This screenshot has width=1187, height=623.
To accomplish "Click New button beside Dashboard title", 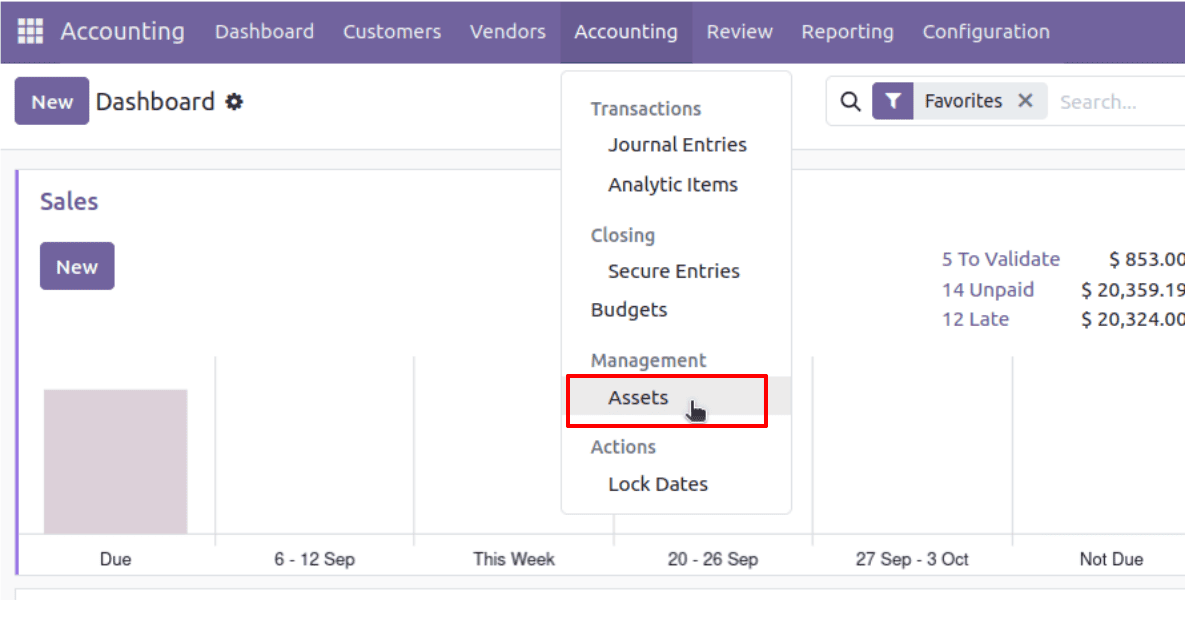I will (x=51, y=101).
